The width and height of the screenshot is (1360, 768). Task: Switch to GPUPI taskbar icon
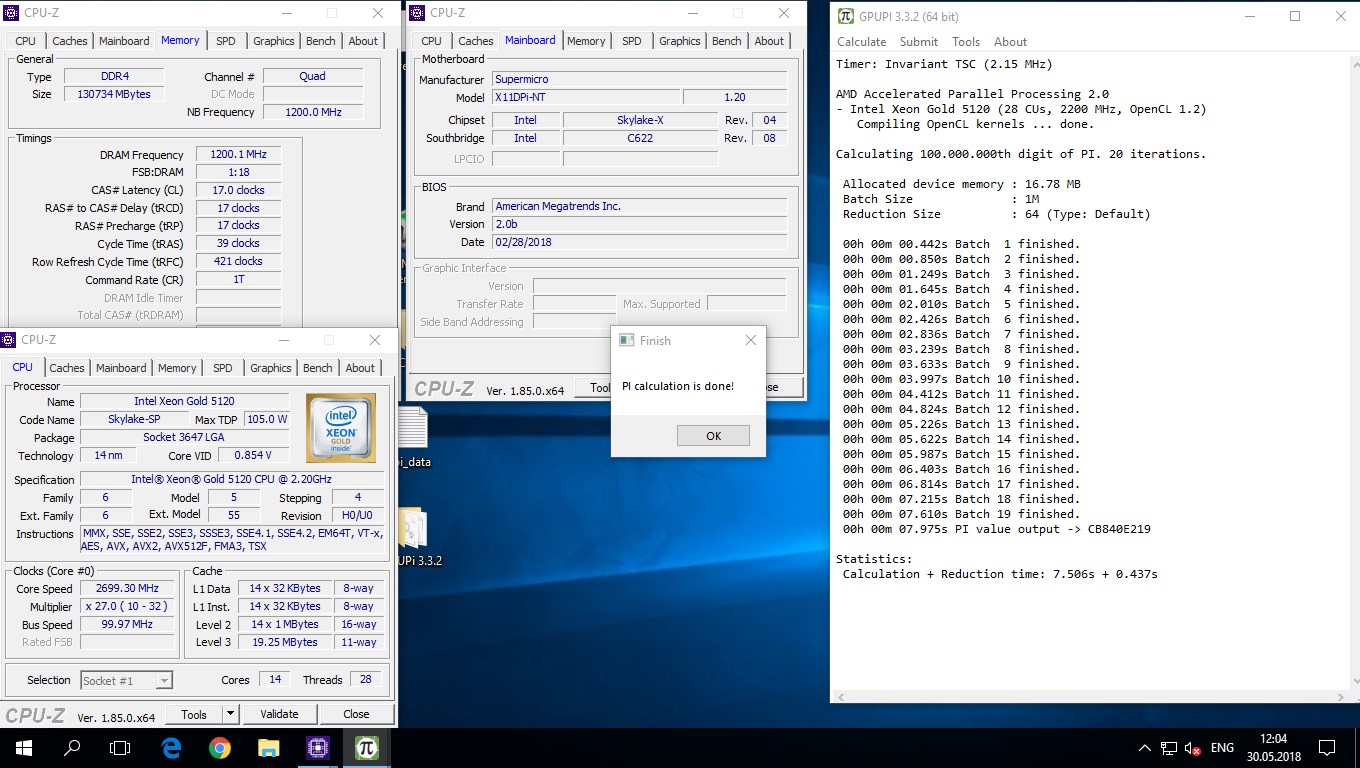click(x=367, y=747)
